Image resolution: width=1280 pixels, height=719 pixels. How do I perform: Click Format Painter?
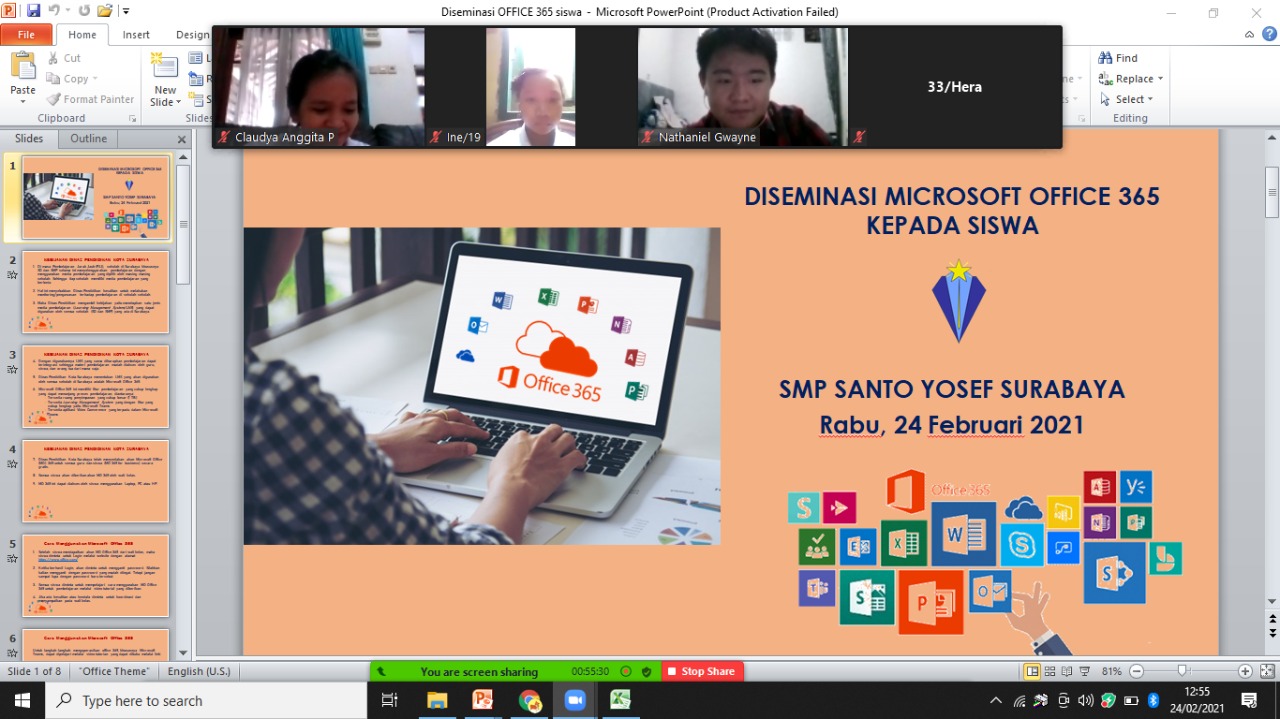click(x=90, y=99)
